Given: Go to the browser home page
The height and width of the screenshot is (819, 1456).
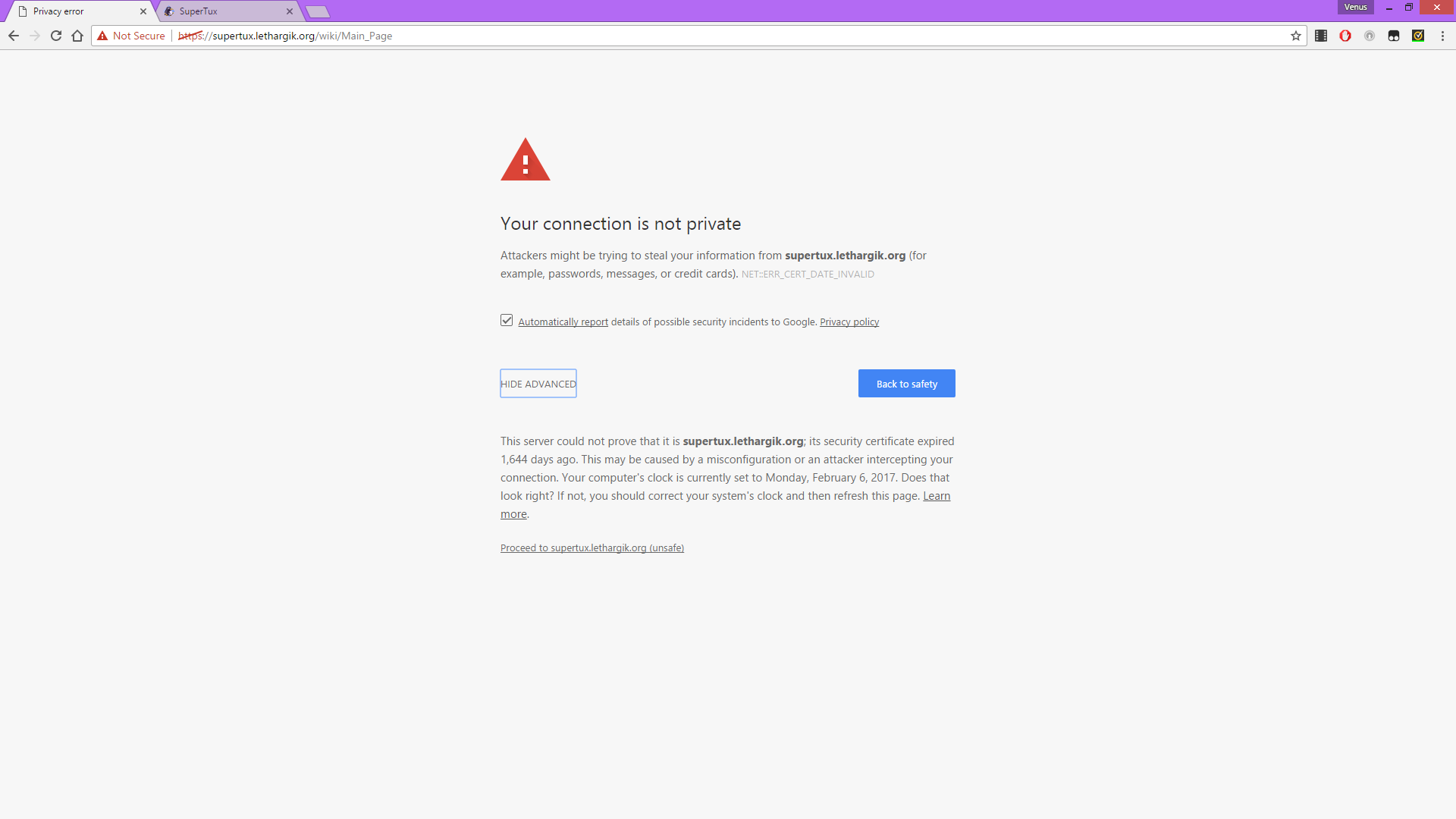Looking at the screenshot, I should (77, 36).
